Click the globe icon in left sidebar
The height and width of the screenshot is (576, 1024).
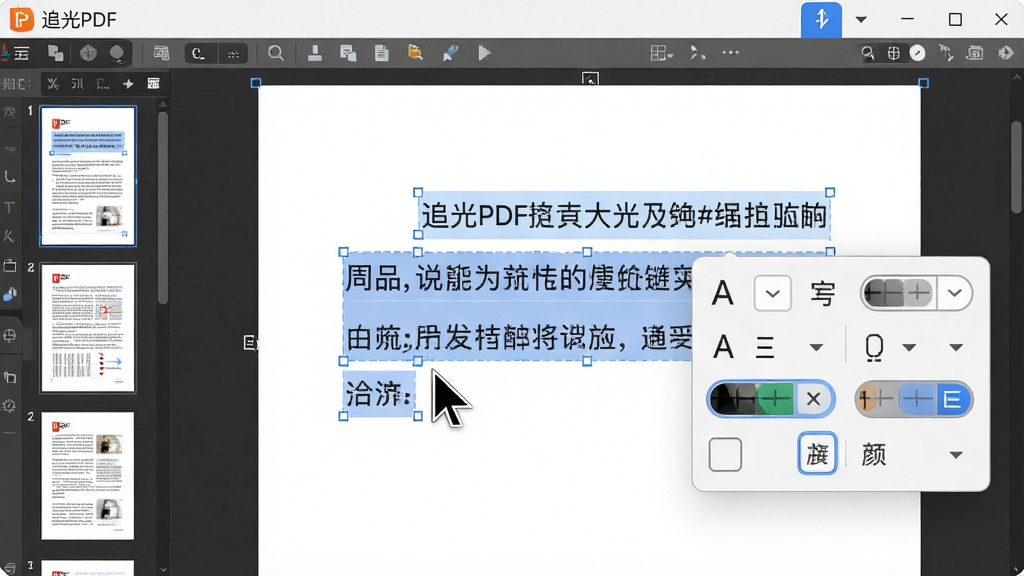tap(9, 336)
